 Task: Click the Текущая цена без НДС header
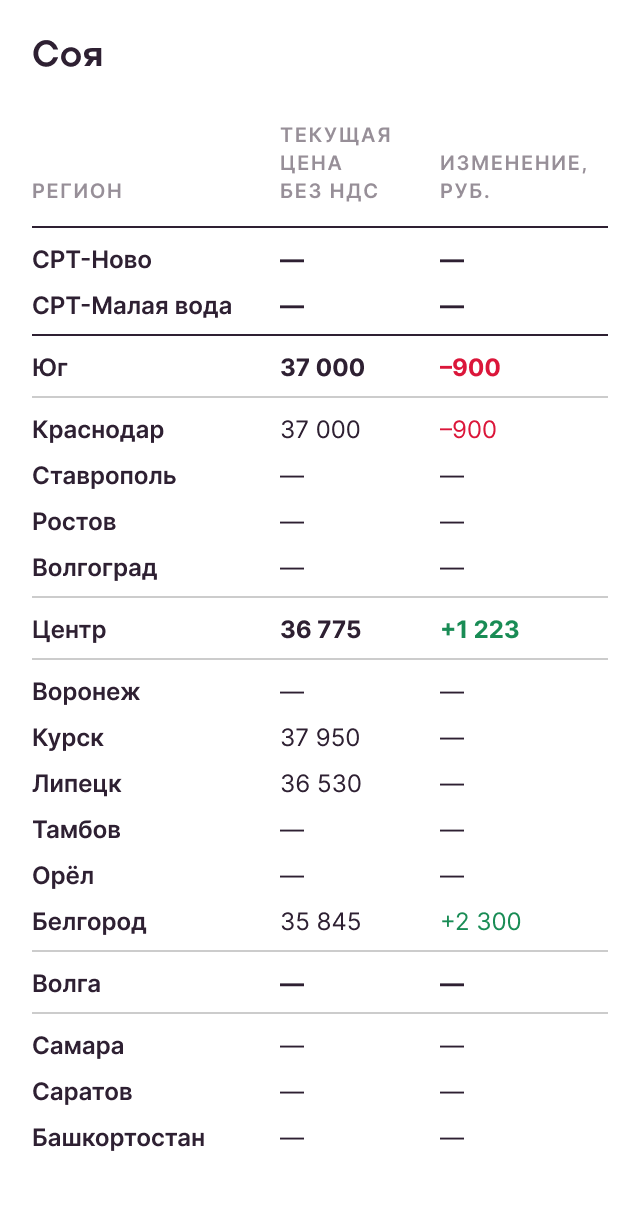[335, 163]
